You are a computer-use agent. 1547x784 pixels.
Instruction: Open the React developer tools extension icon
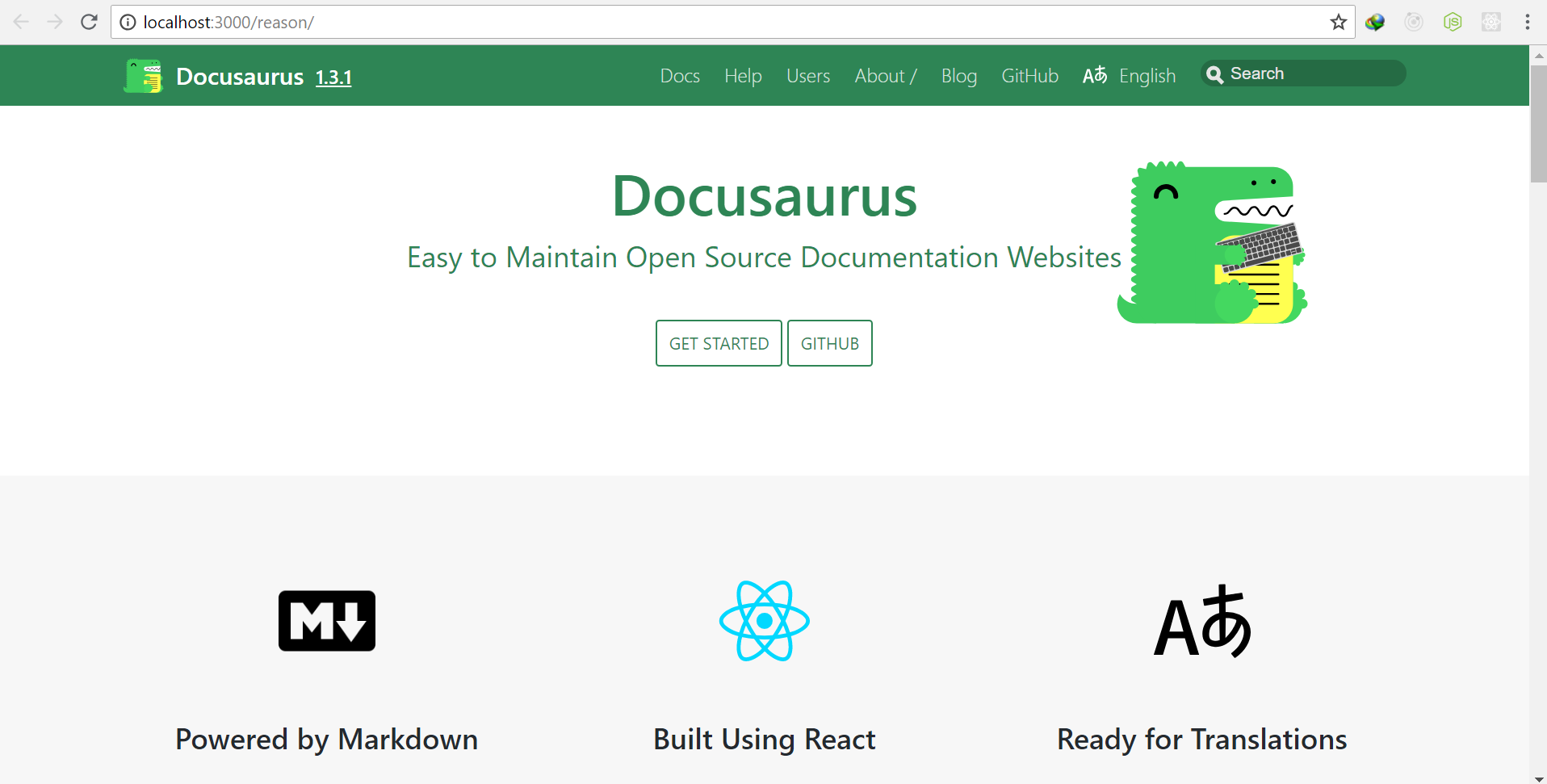[1491, 23]
